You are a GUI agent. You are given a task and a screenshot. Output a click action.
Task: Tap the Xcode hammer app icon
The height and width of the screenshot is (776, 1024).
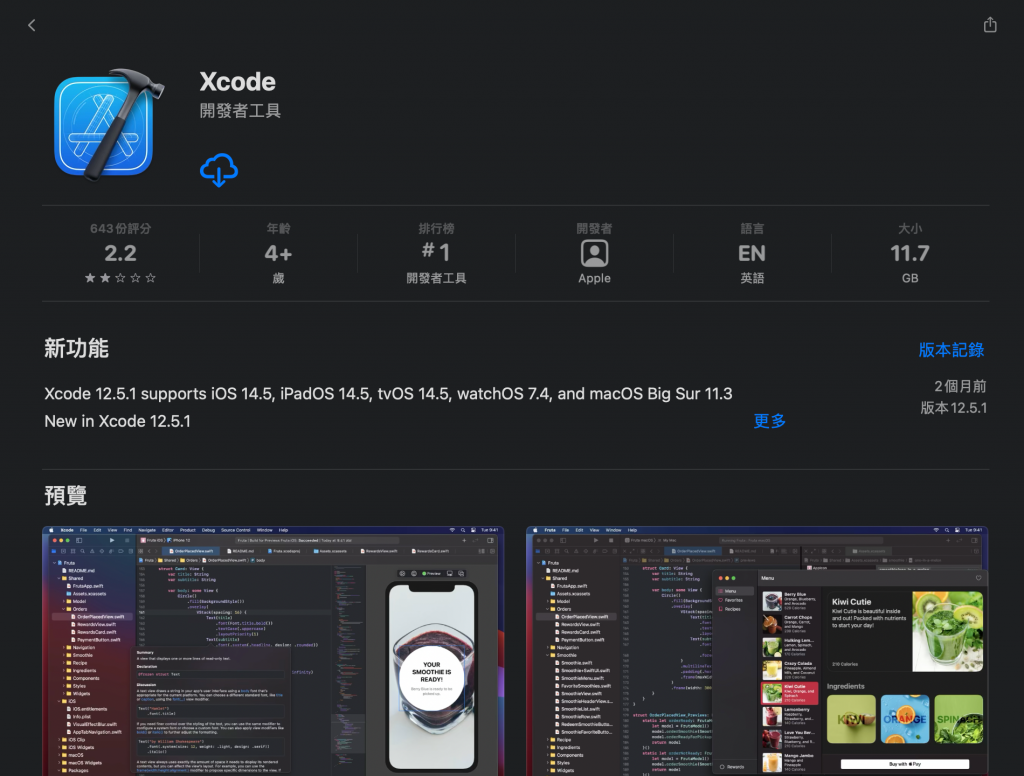108,124
